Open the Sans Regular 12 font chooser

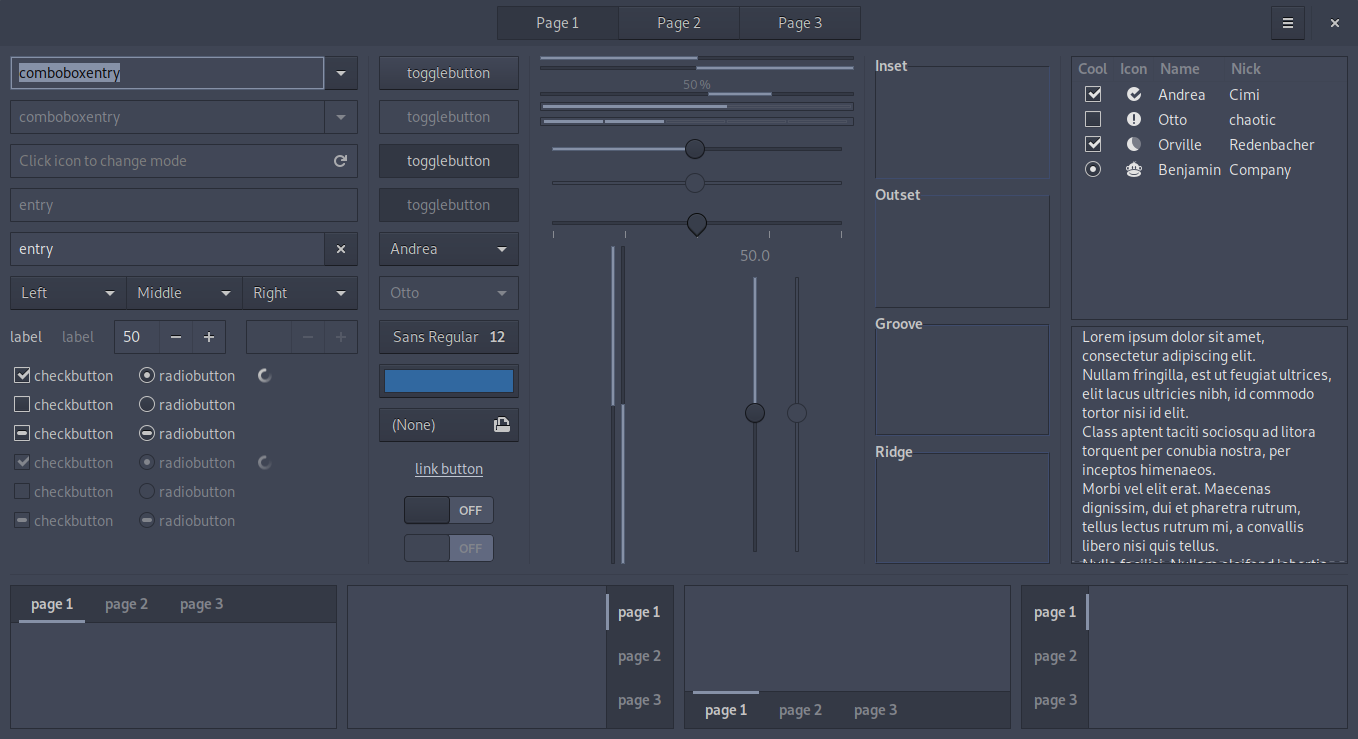(x=449, y=337)
